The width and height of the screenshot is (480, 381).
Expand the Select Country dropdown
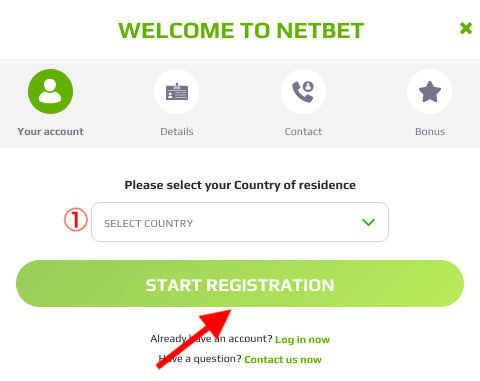point(240,222)
